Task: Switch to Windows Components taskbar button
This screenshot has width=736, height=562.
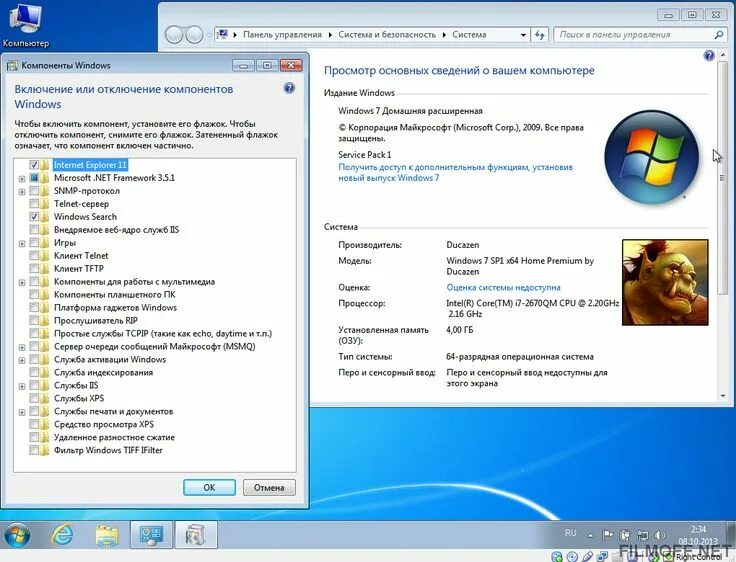Action: click(196, 535)
